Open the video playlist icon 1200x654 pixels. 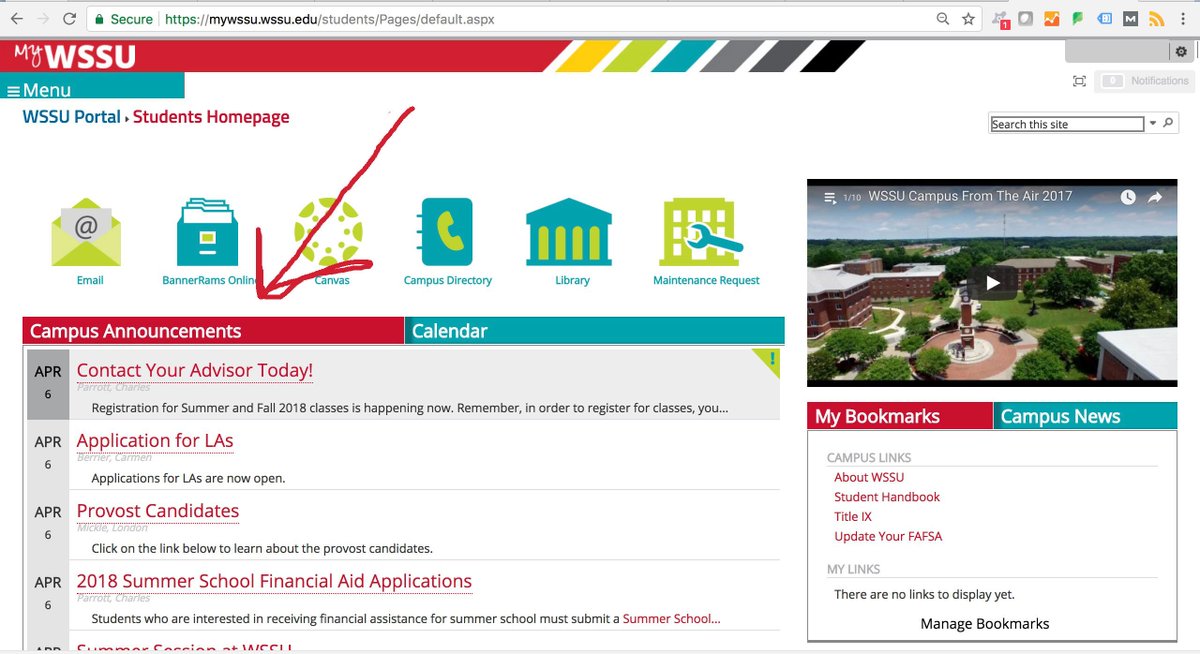(829, 197)
